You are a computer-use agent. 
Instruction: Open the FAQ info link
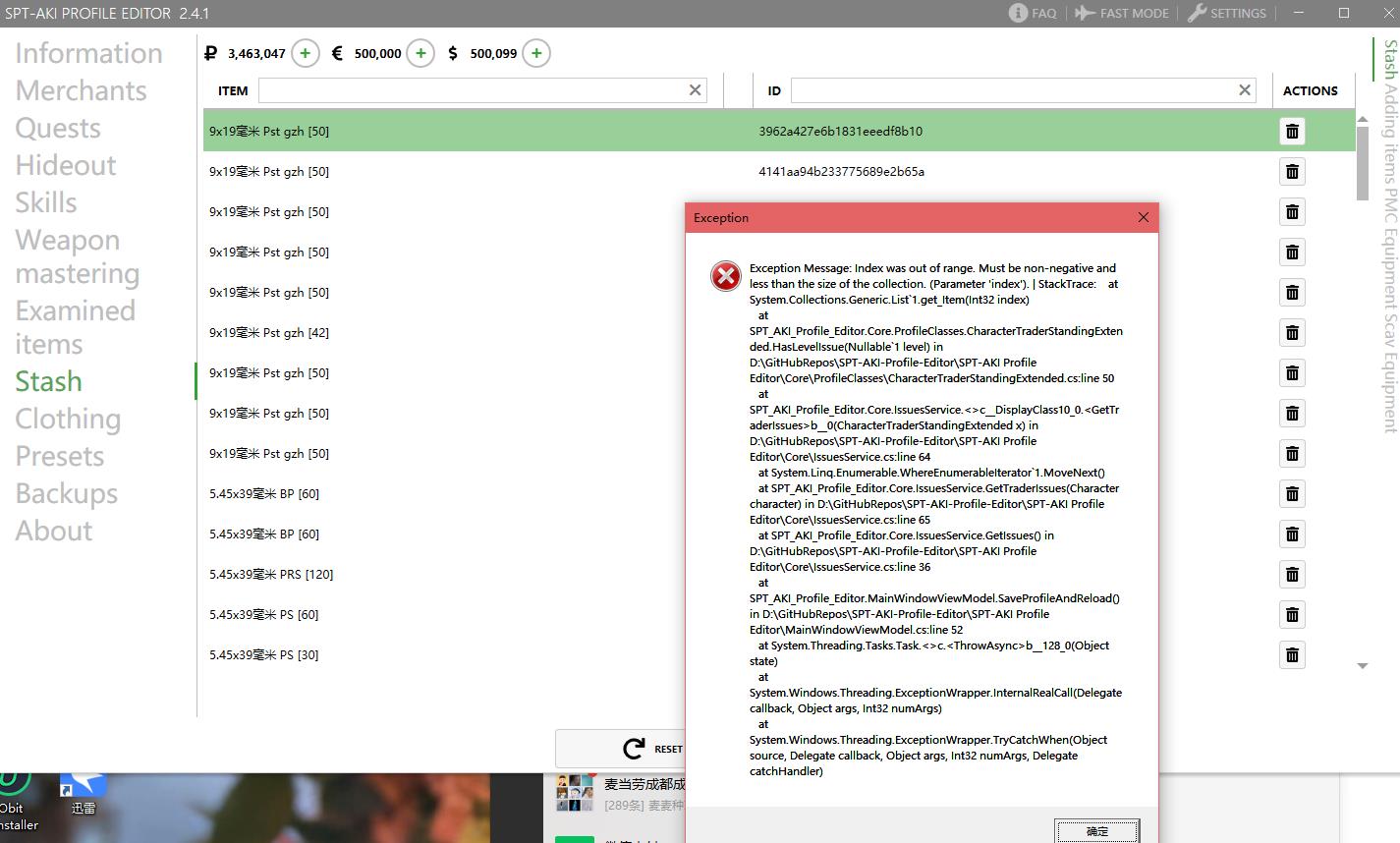(x=1033, y=13)
